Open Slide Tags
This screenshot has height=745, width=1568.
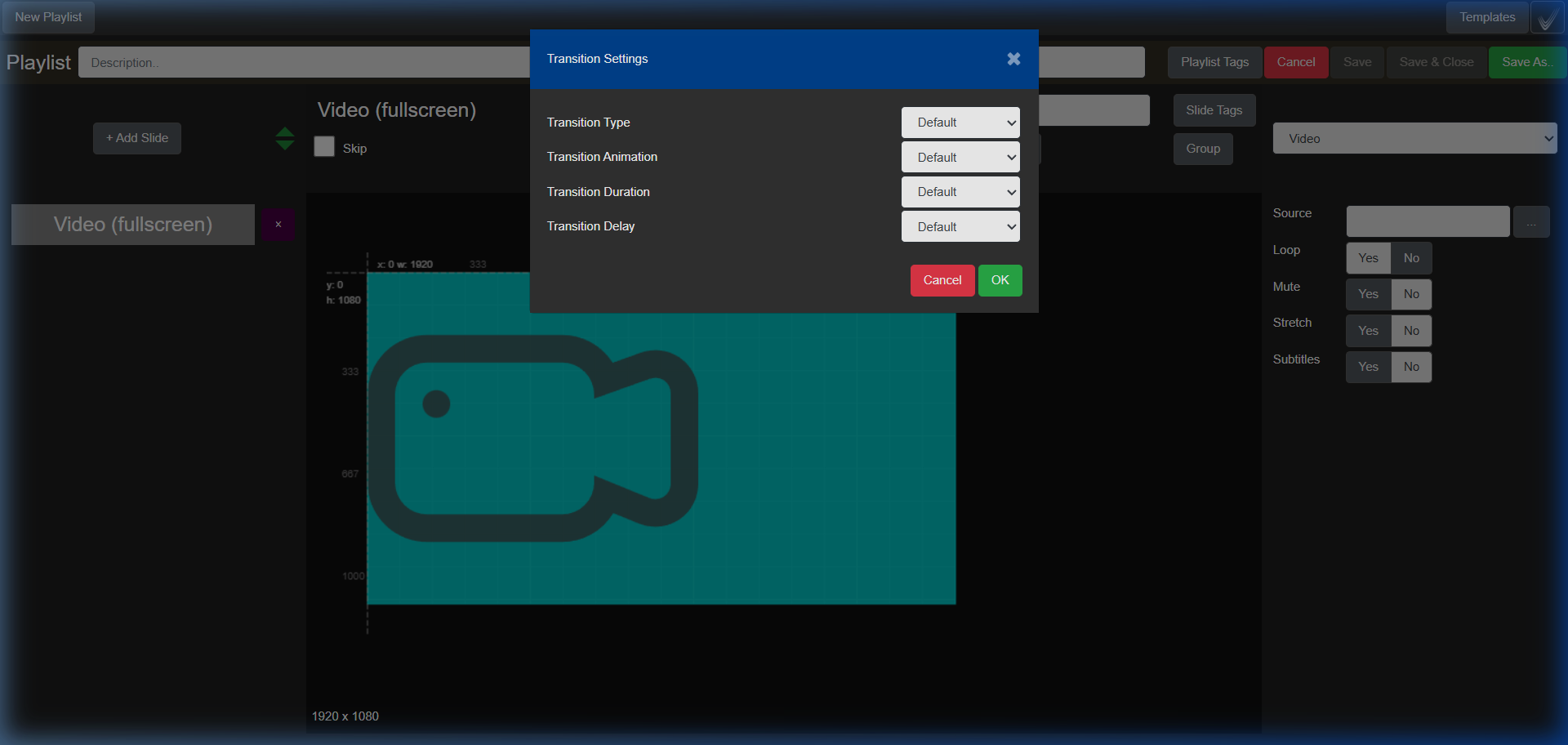(1214, 110)
